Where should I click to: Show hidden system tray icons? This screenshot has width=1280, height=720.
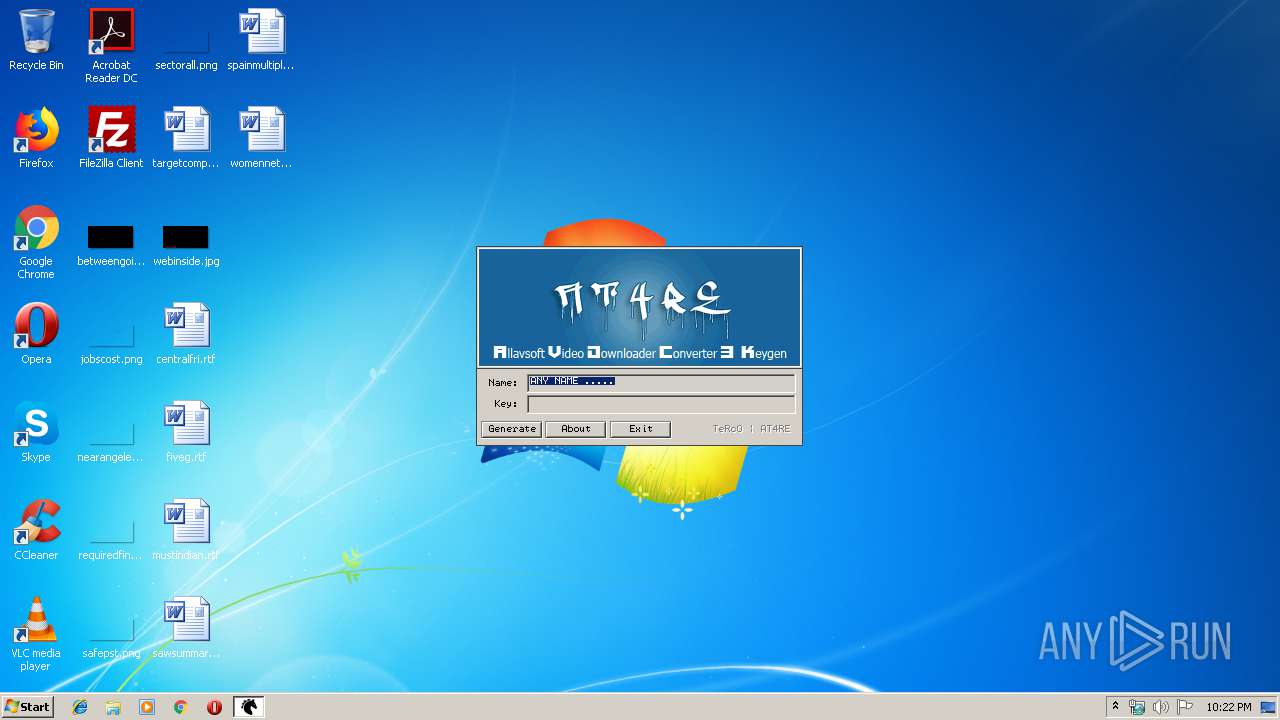point(1115,707)
